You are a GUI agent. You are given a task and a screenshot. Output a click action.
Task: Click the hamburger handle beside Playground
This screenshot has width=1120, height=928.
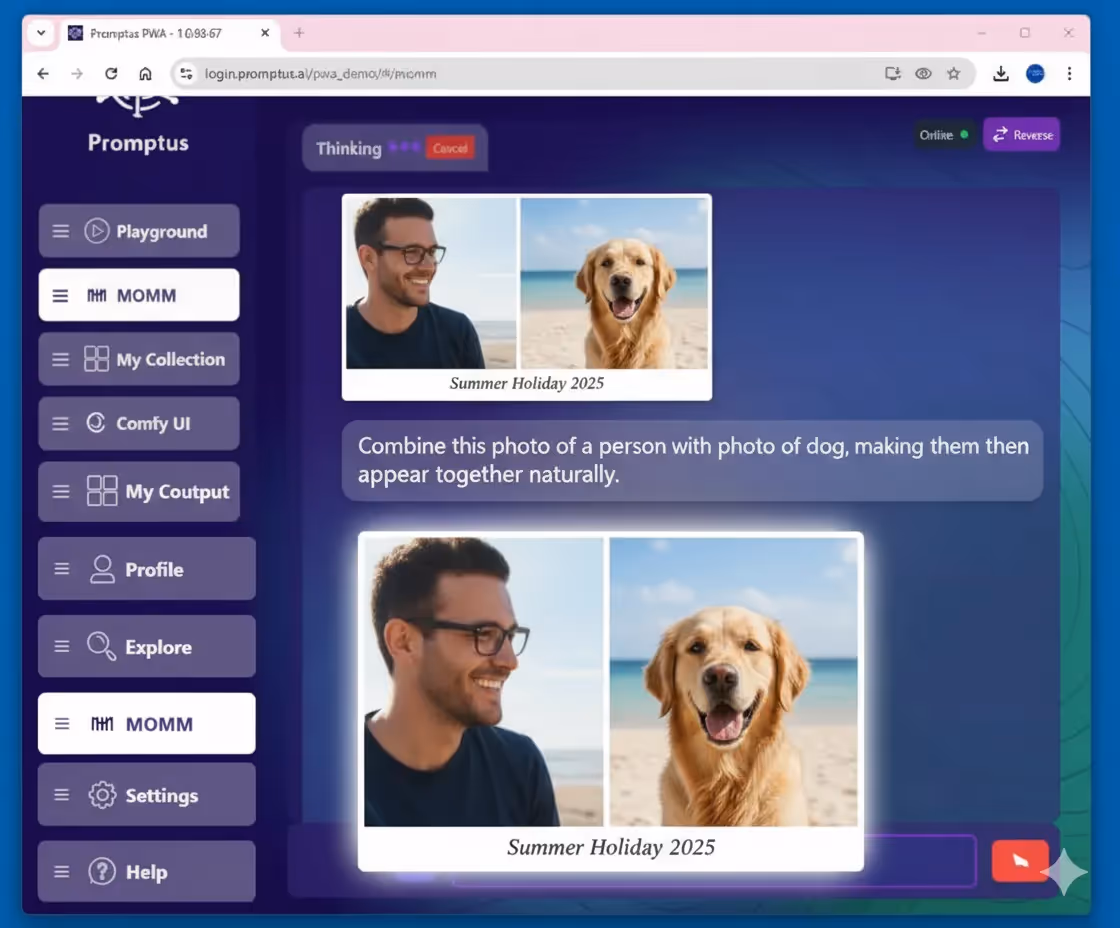pos(61,231)
